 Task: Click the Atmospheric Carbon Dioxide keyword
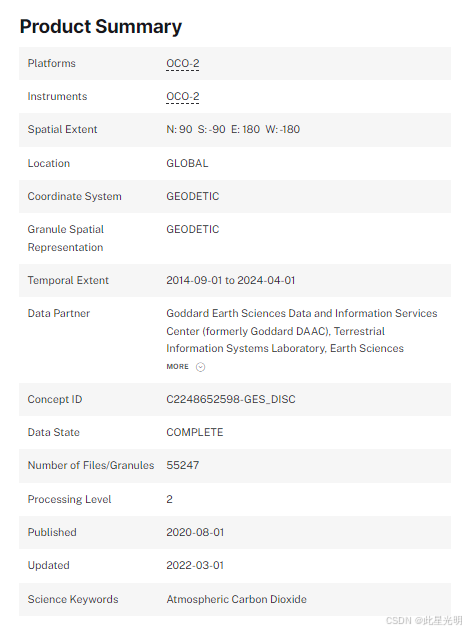point(237,599)
